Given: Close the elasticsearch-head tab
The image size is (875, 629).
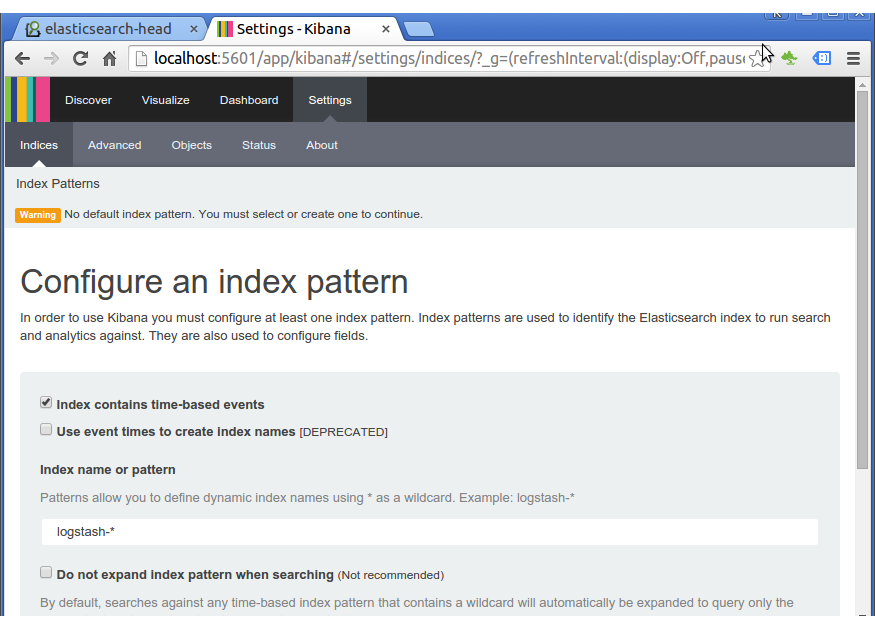Looking at the screenshot, I should 194,29.
